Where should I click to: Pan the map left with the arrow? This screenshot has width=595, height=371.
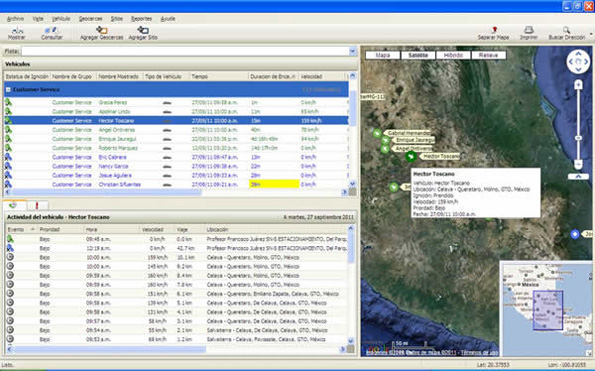pyautogui.click(x=570, y=61)
